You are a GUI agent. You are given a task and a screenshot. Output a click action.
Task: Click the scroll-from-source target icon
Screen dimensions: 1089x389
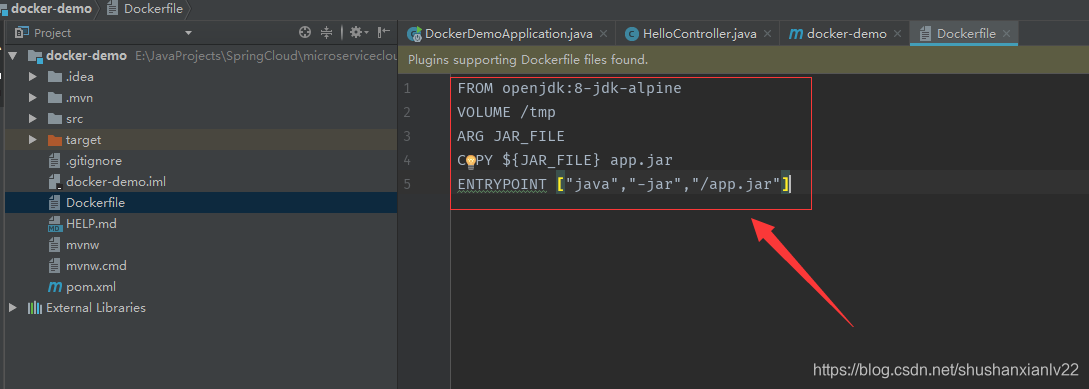pos(304,32)
